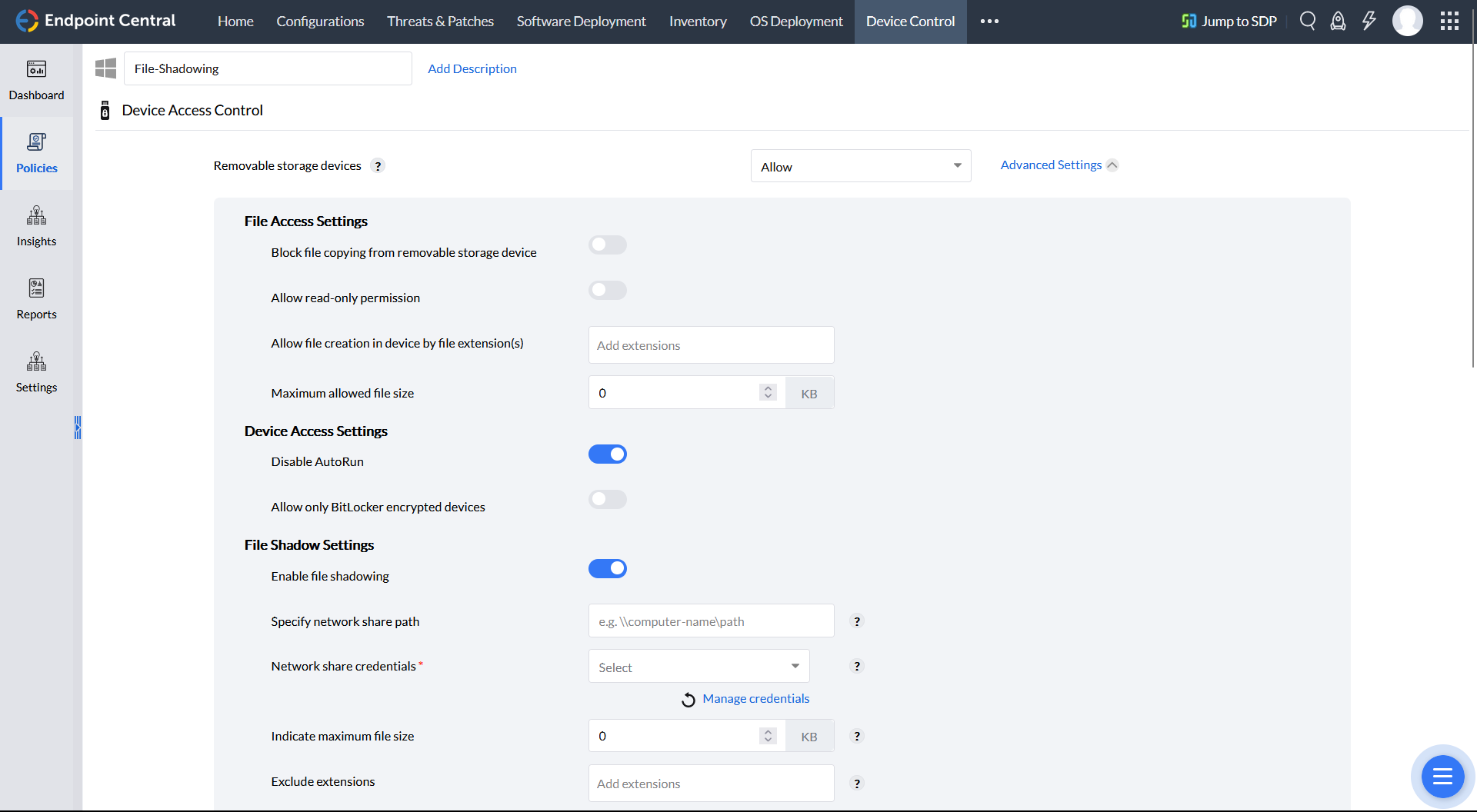Open the Network share credentials Select dropdown
Viewport: 1477px width, 812px height.
[698, 666]
